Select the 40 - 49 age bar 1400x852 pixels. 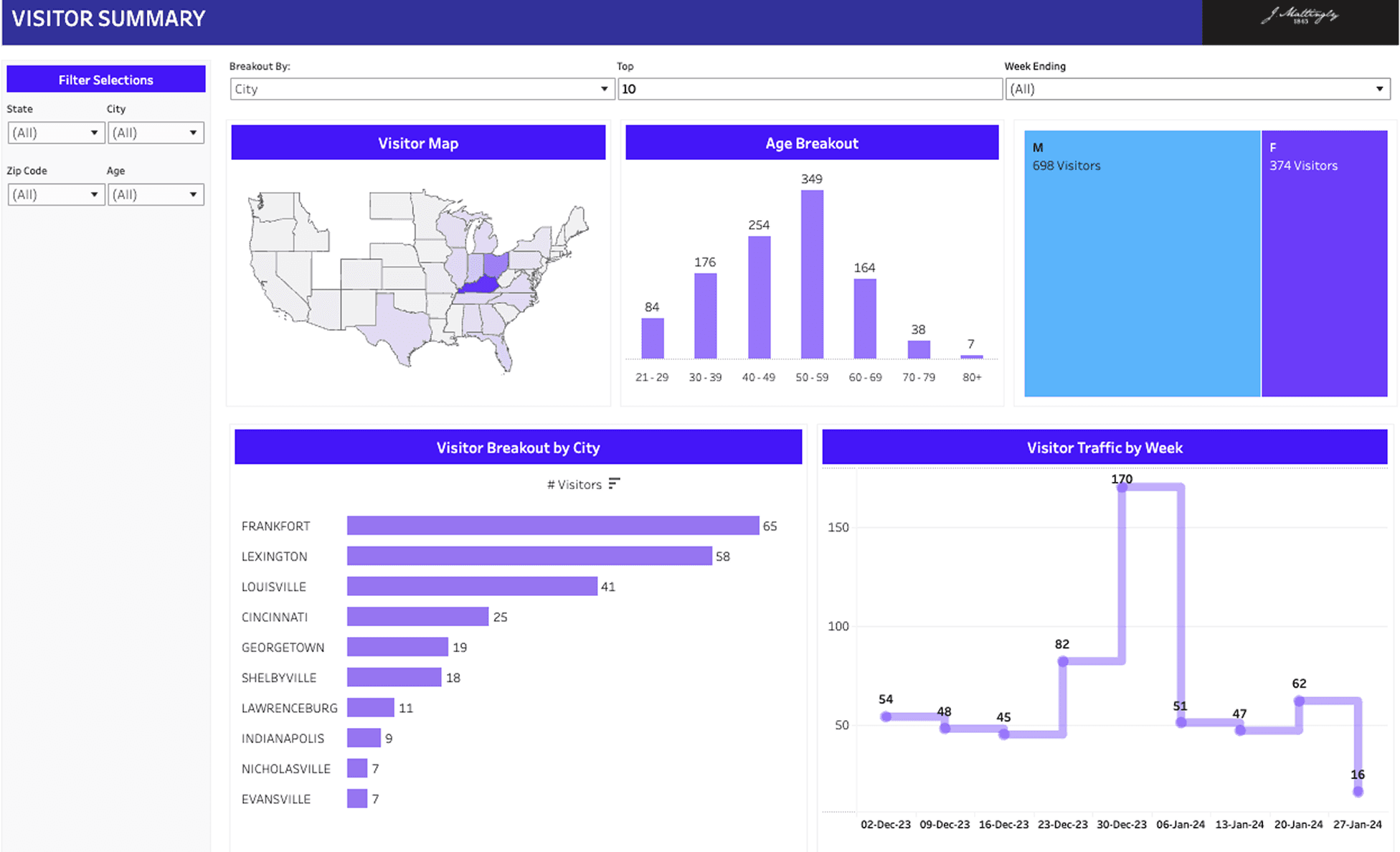(x=759, y=297)
